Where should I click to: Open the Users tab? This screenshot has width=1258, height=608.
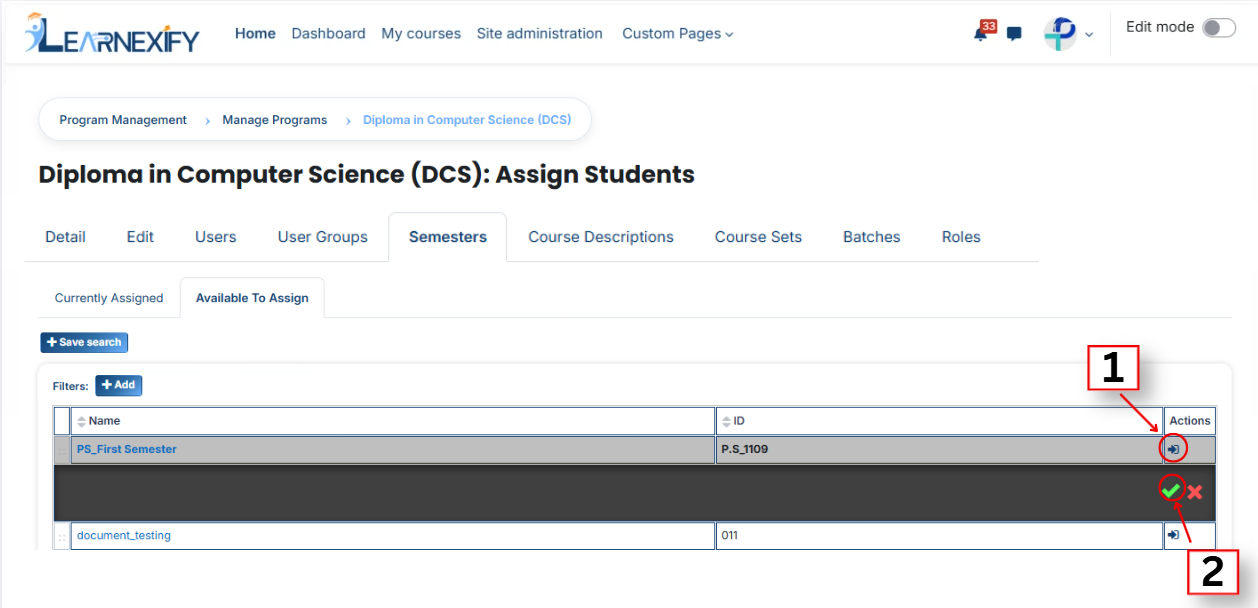coord(216,237)
